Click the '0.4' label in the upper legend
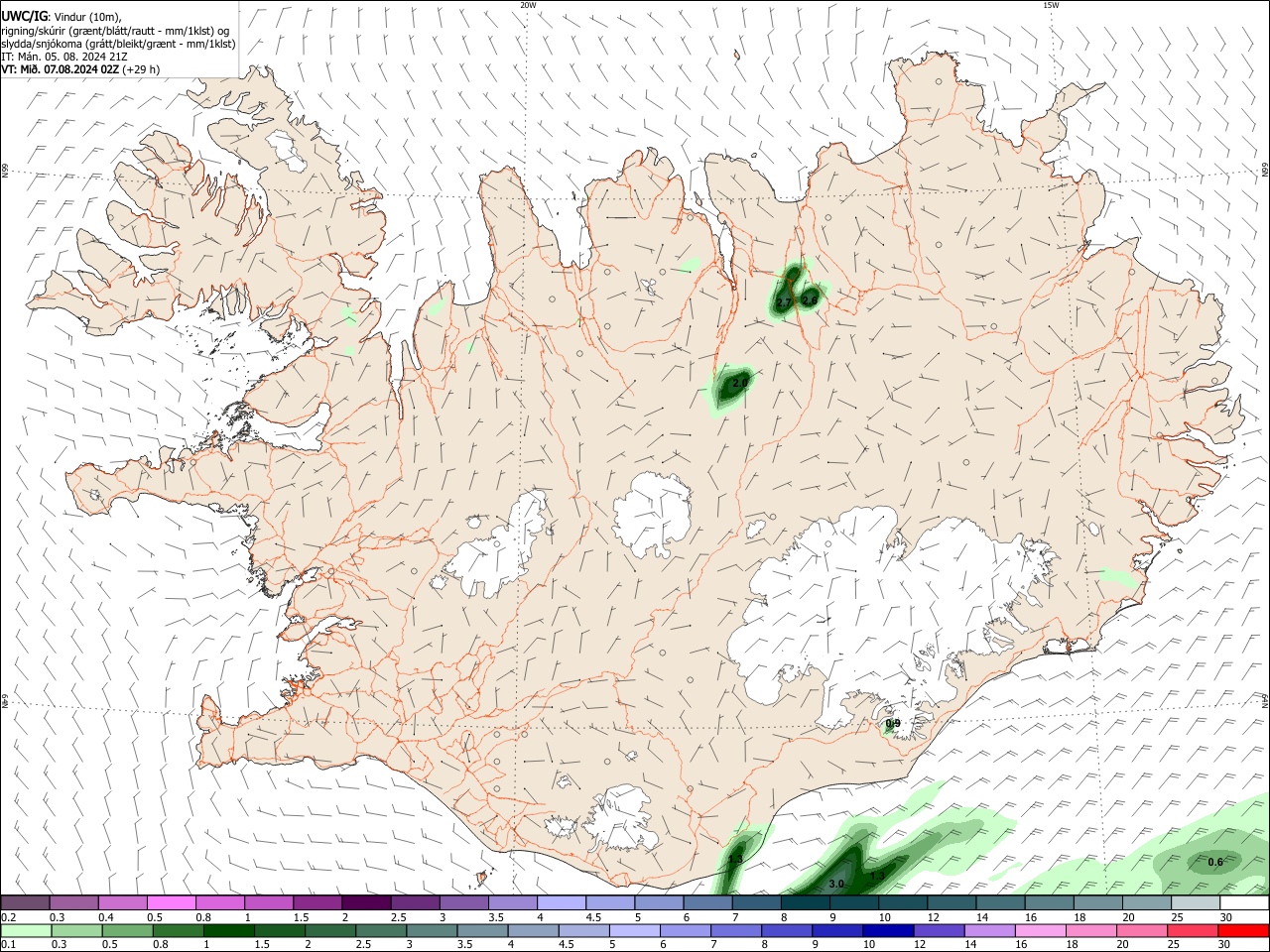The height and width of the screenshot is (952, 1270). 106,917
